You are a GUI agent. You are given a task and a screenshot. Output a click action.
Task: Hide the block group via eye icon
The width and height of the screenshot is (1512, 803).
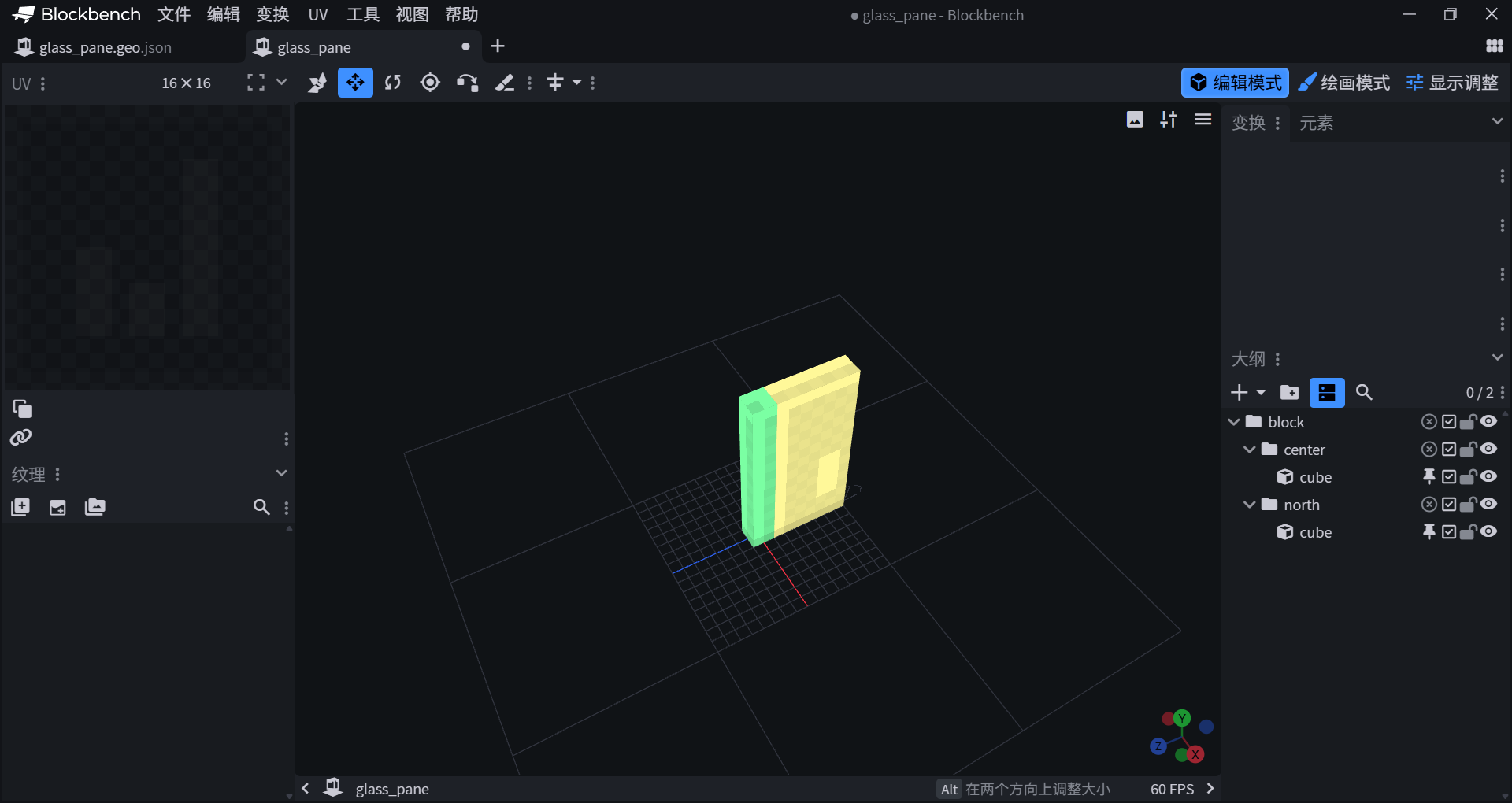coord(1488,422)
